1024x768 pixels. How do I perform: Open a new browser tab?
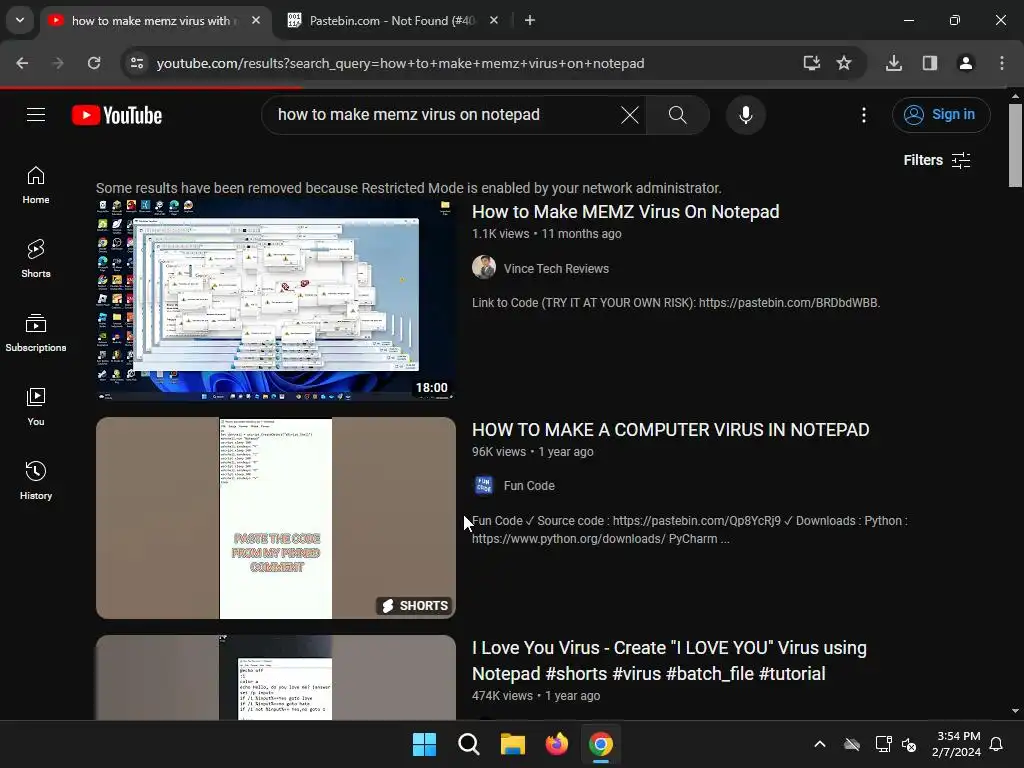530,21
